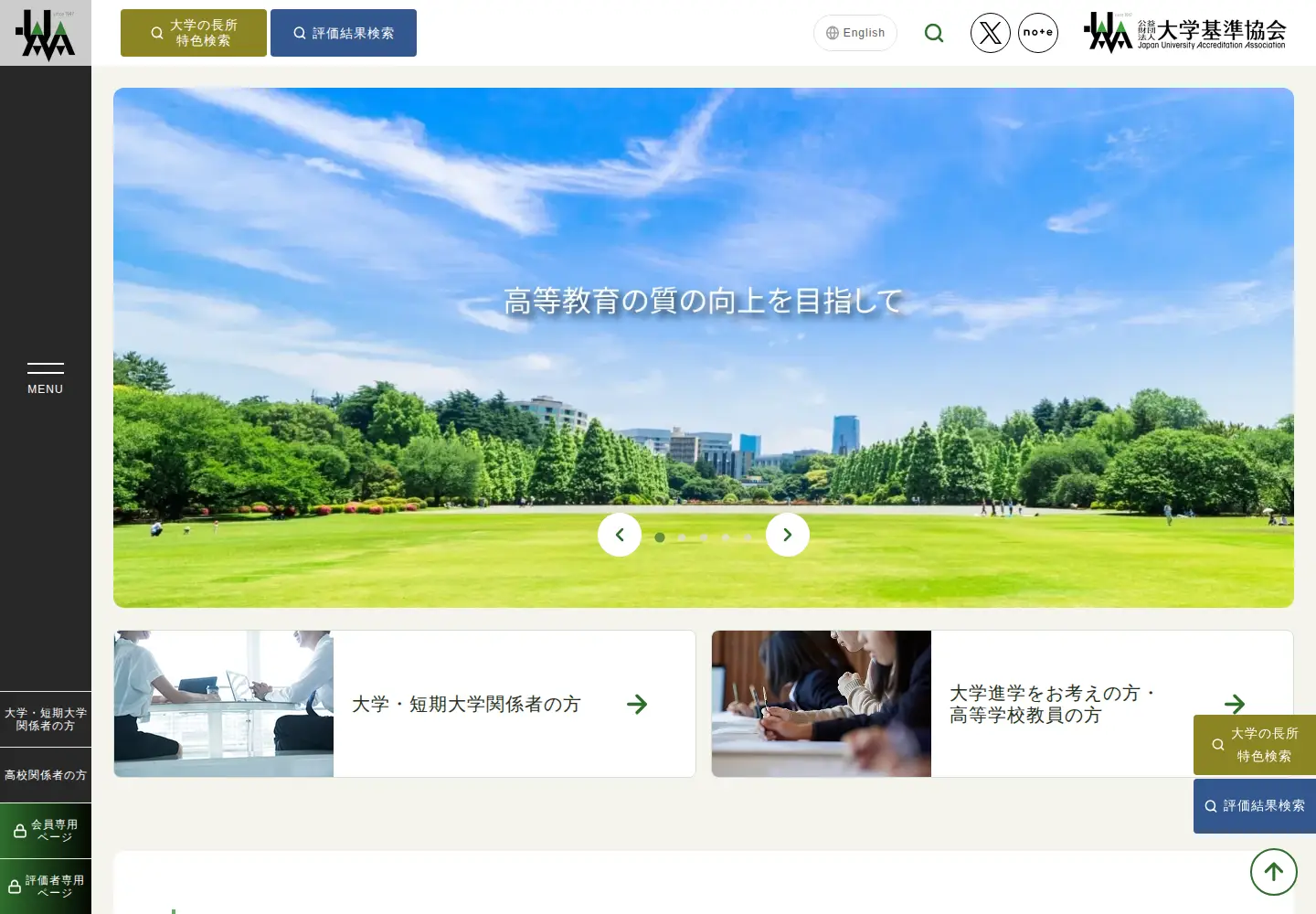Image resolution: width=1316 pixels, height=914 pixels.
Task: Click 大学進学をお考えの方・高等学校教員の方 card text
Action: point(1052,704)
